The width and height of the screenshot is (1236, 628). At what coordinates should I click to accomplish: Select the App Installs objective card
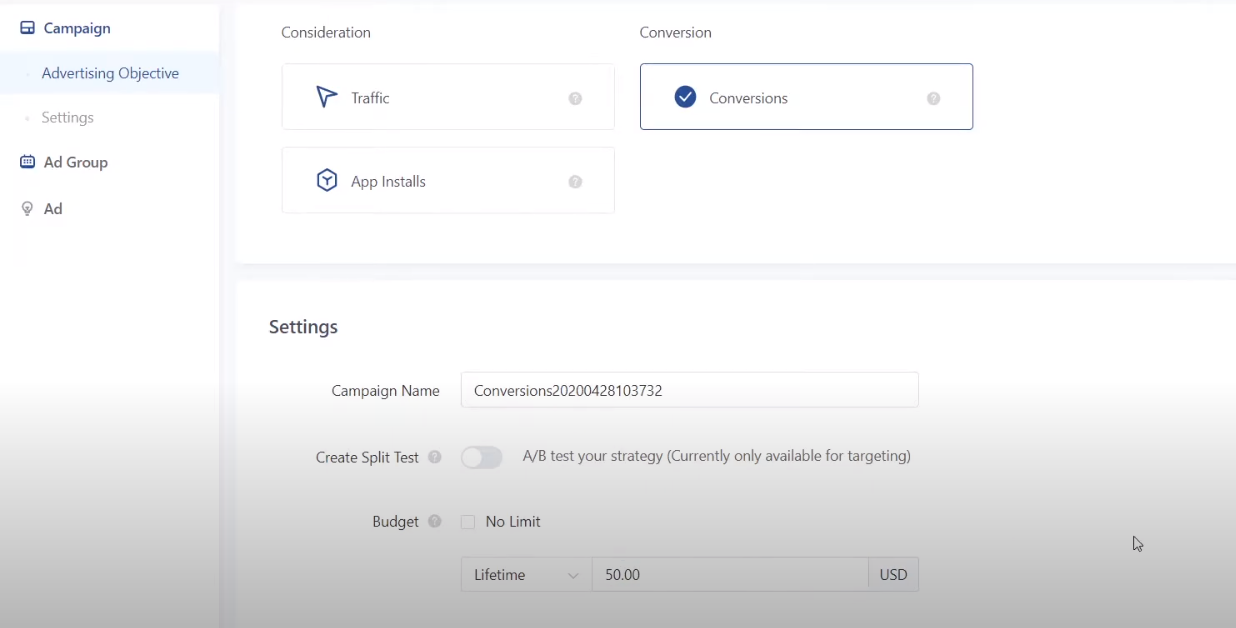click(447, 181)
